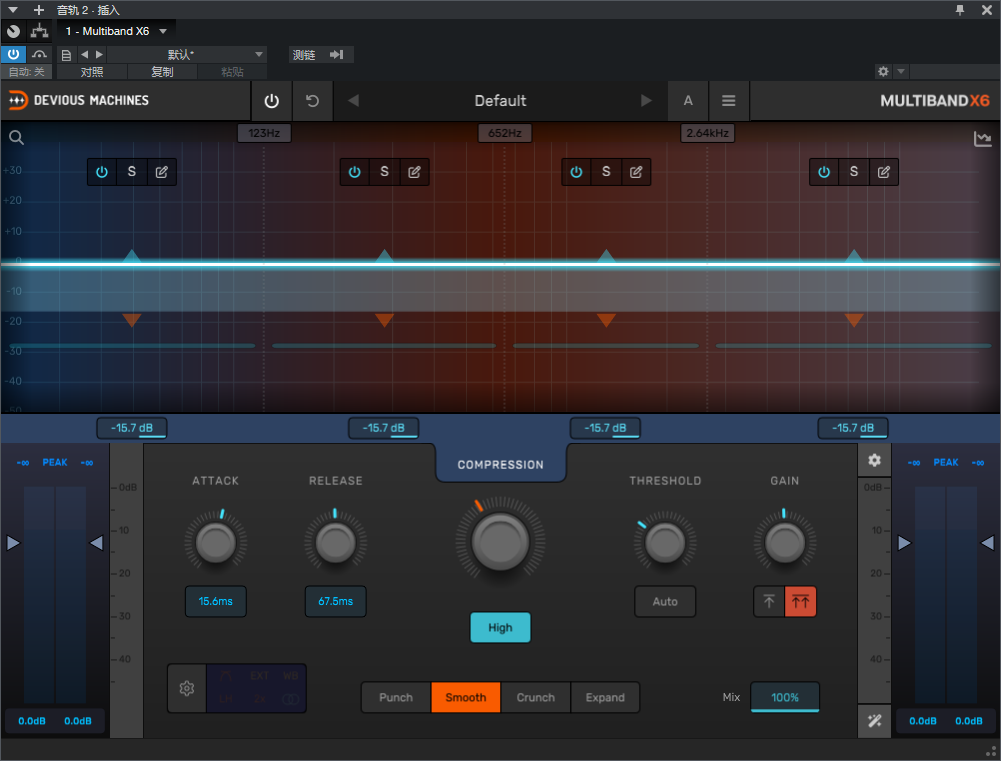Click the gear icon above output meter
The width and height of the screenshot is (1001, 761).
[874, 461]
